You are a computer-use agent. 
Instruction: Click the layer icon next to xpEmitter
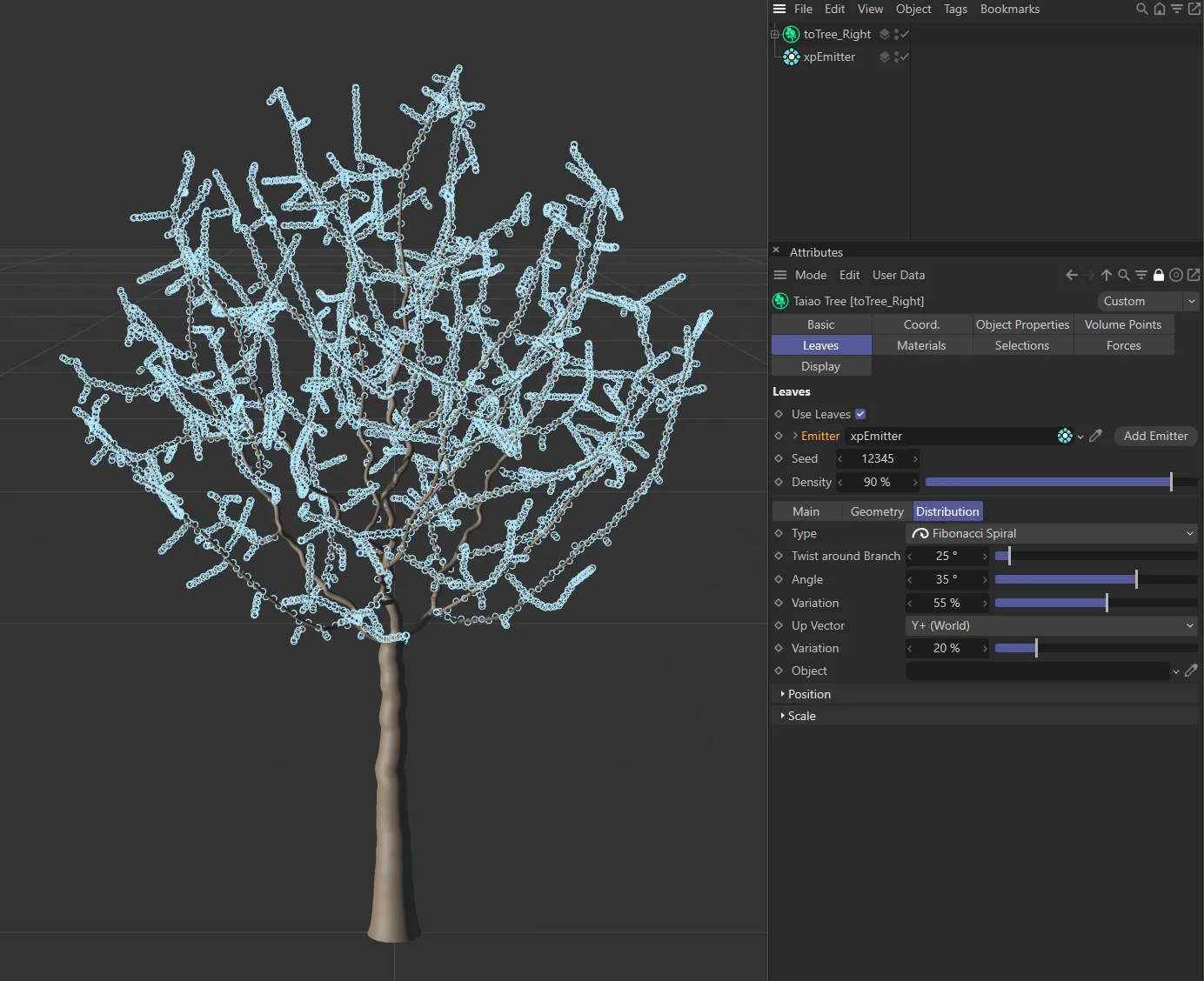pos(884,57)
